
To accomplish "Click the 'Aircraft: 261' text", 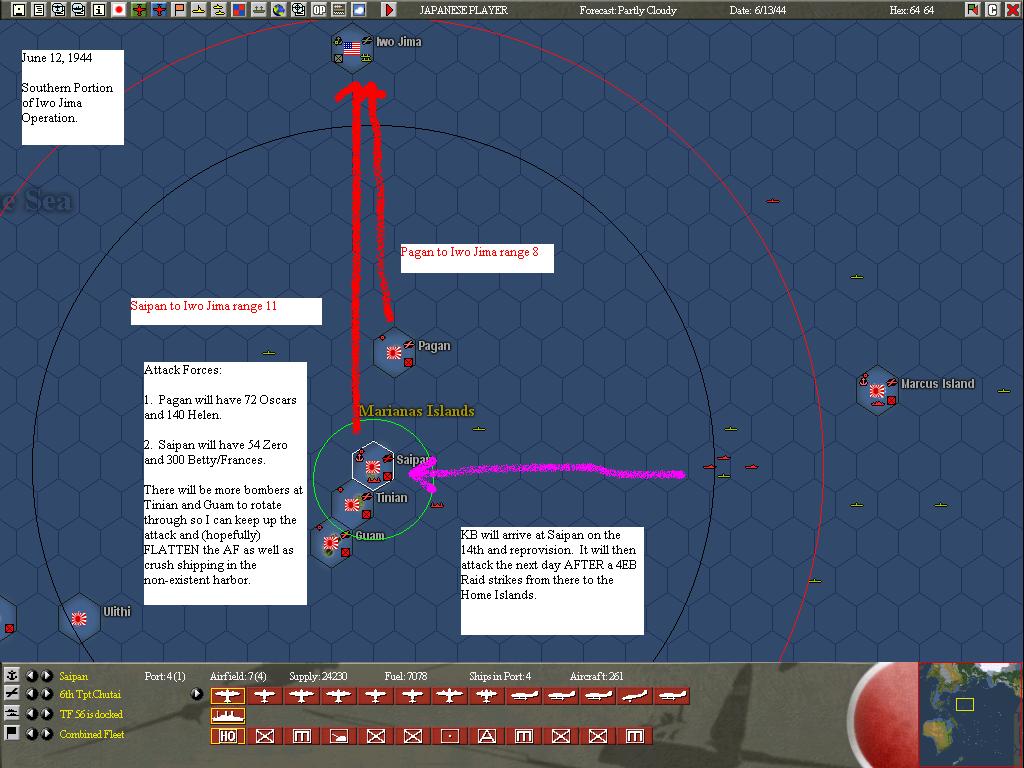I will click(x=596, y=676).
